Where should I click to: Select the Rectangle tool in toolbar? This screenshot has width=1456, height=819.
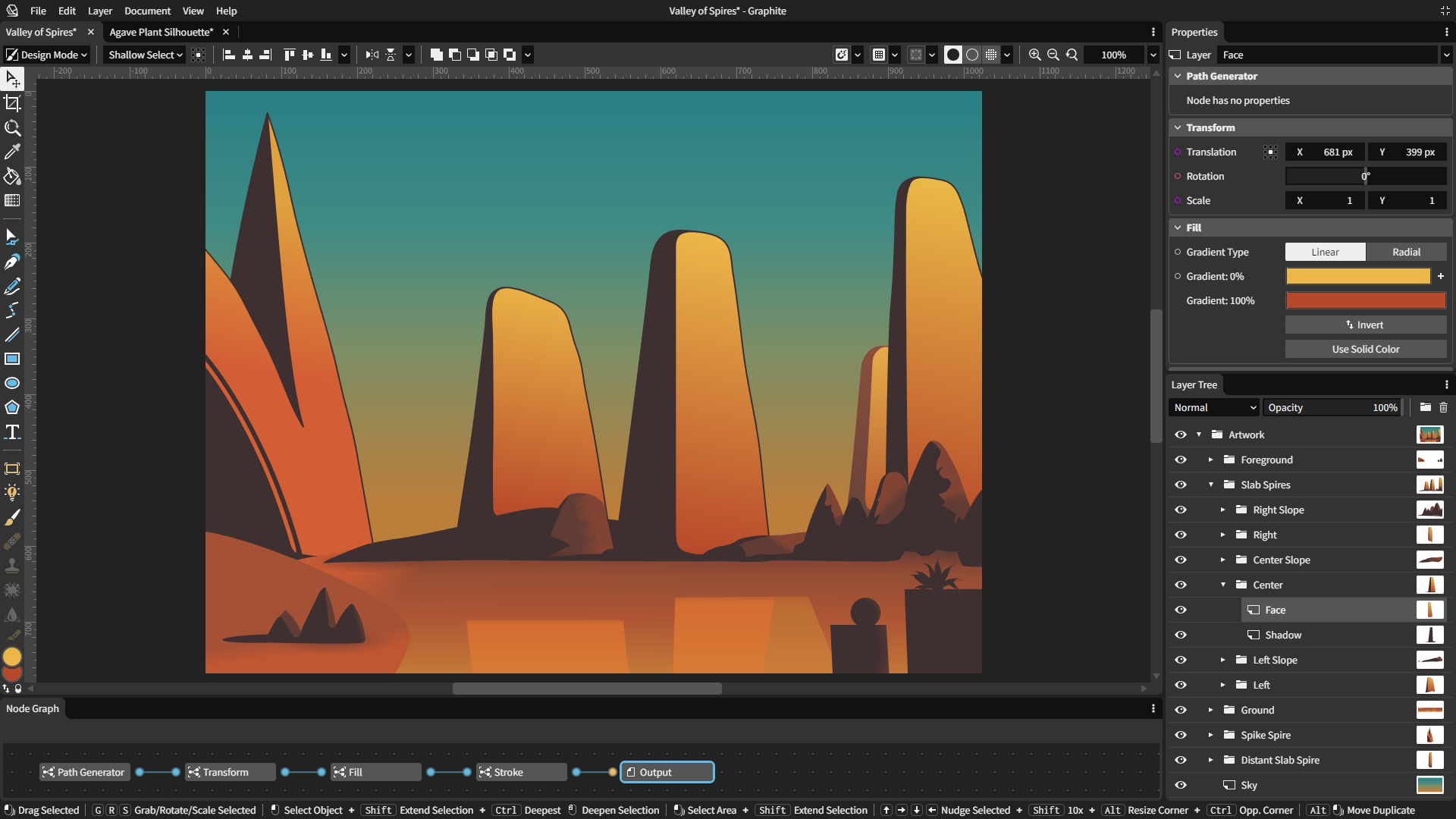point(13,358)
